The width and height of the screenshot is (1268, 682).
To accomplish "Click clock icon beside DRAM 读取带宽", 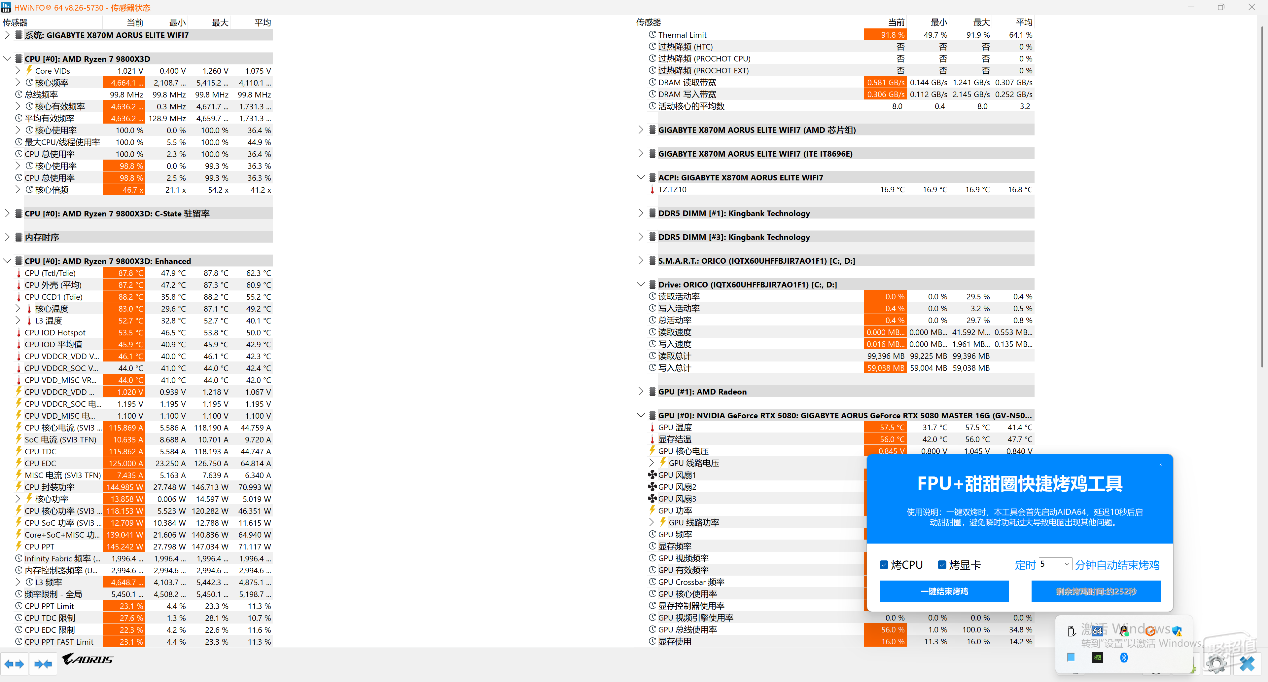I will [652, 82].
